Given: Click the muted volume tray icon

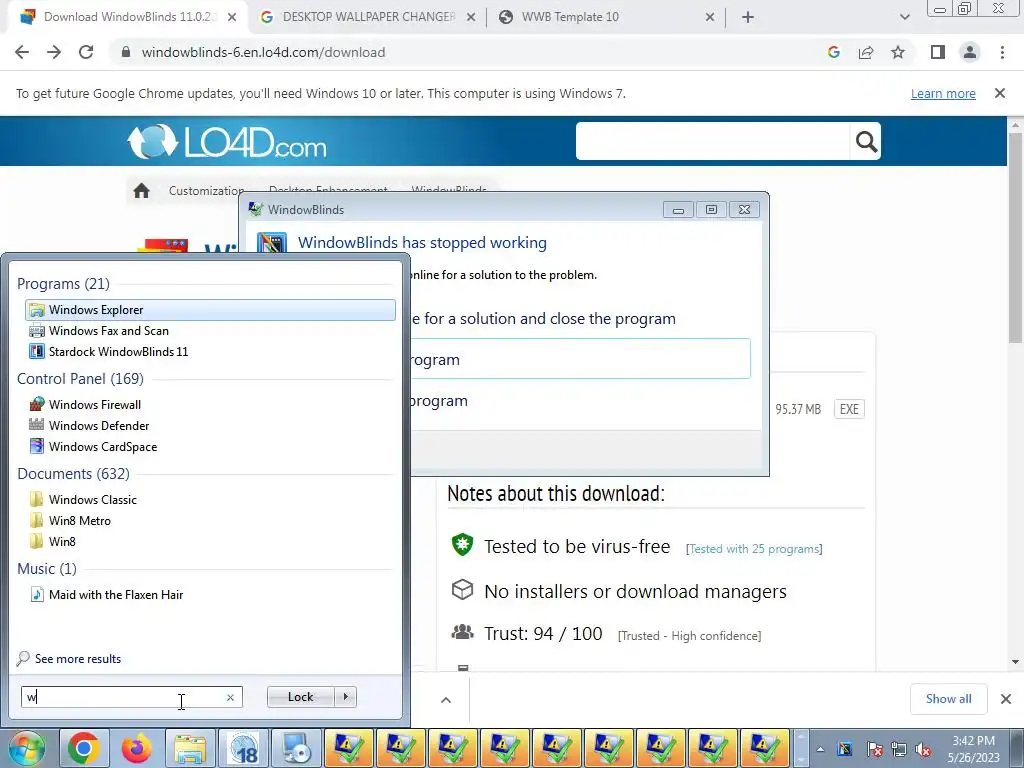Looking at the screenshot, I should 923,750.
